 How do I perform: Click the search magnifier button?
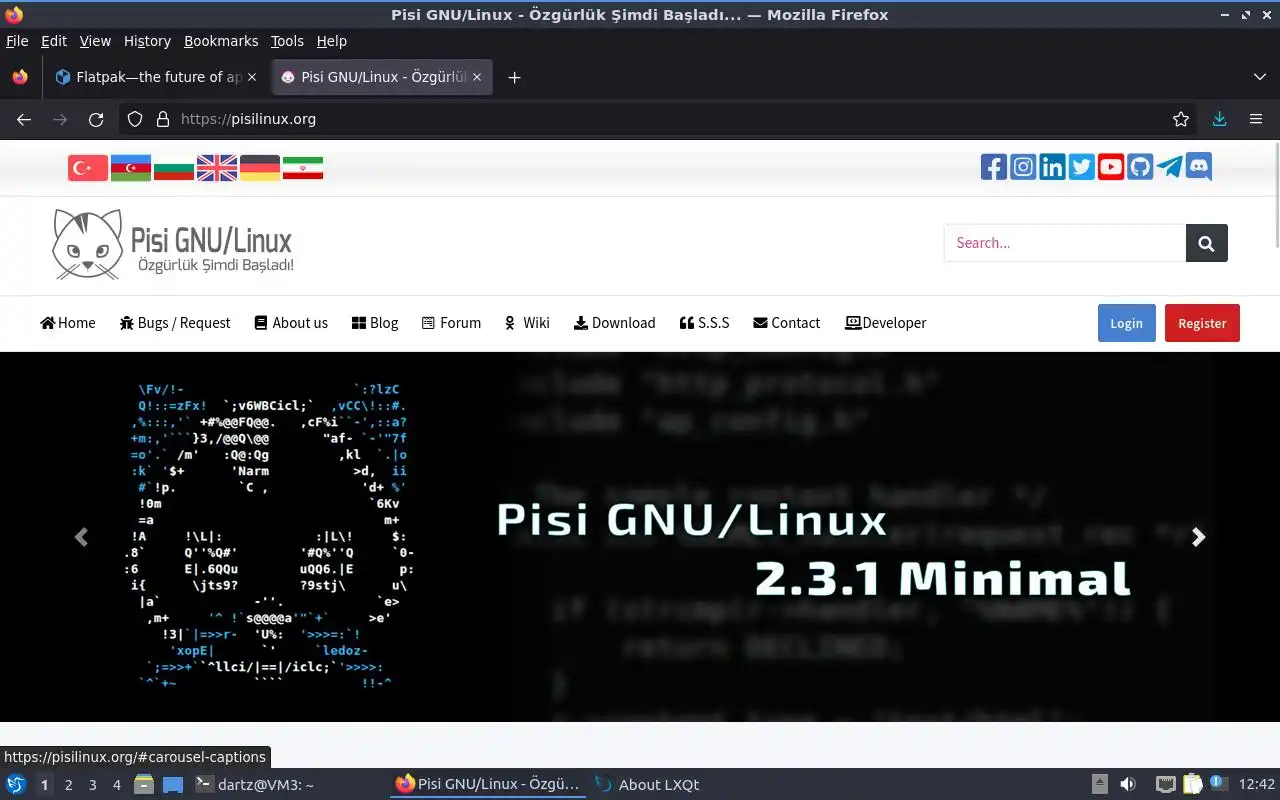(1206, 243)
